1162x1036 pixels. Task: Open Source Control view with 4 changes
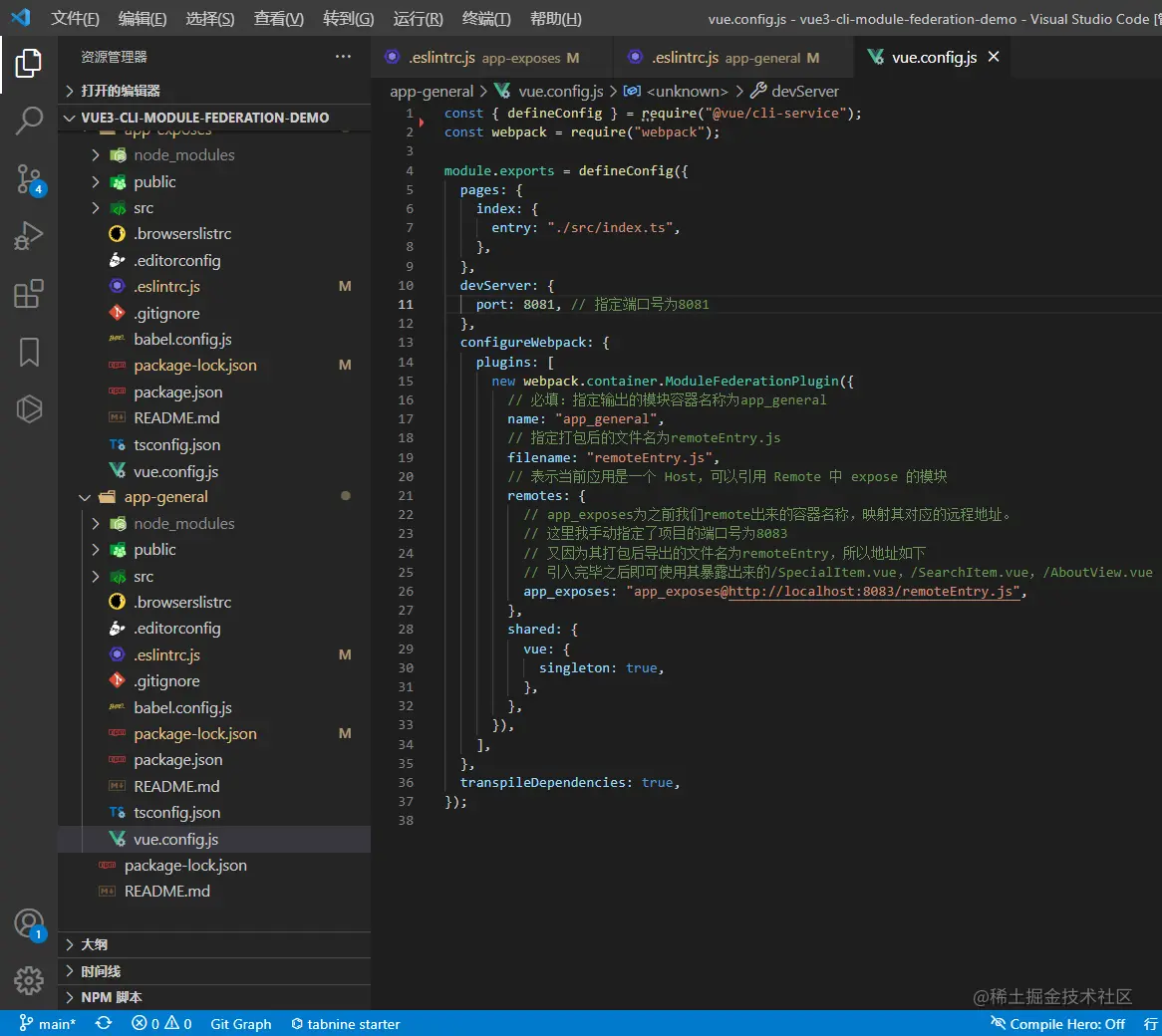pyautogui.click(x=30, y=179)
